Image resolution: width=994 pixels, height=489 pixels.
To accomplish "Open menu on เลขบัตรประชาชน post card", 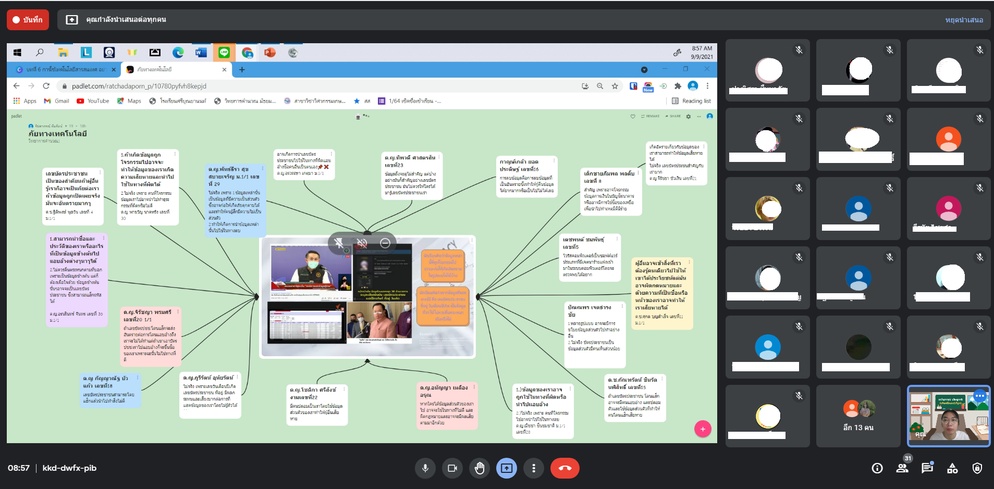I will pyautogui.click(x=100, y=173).
